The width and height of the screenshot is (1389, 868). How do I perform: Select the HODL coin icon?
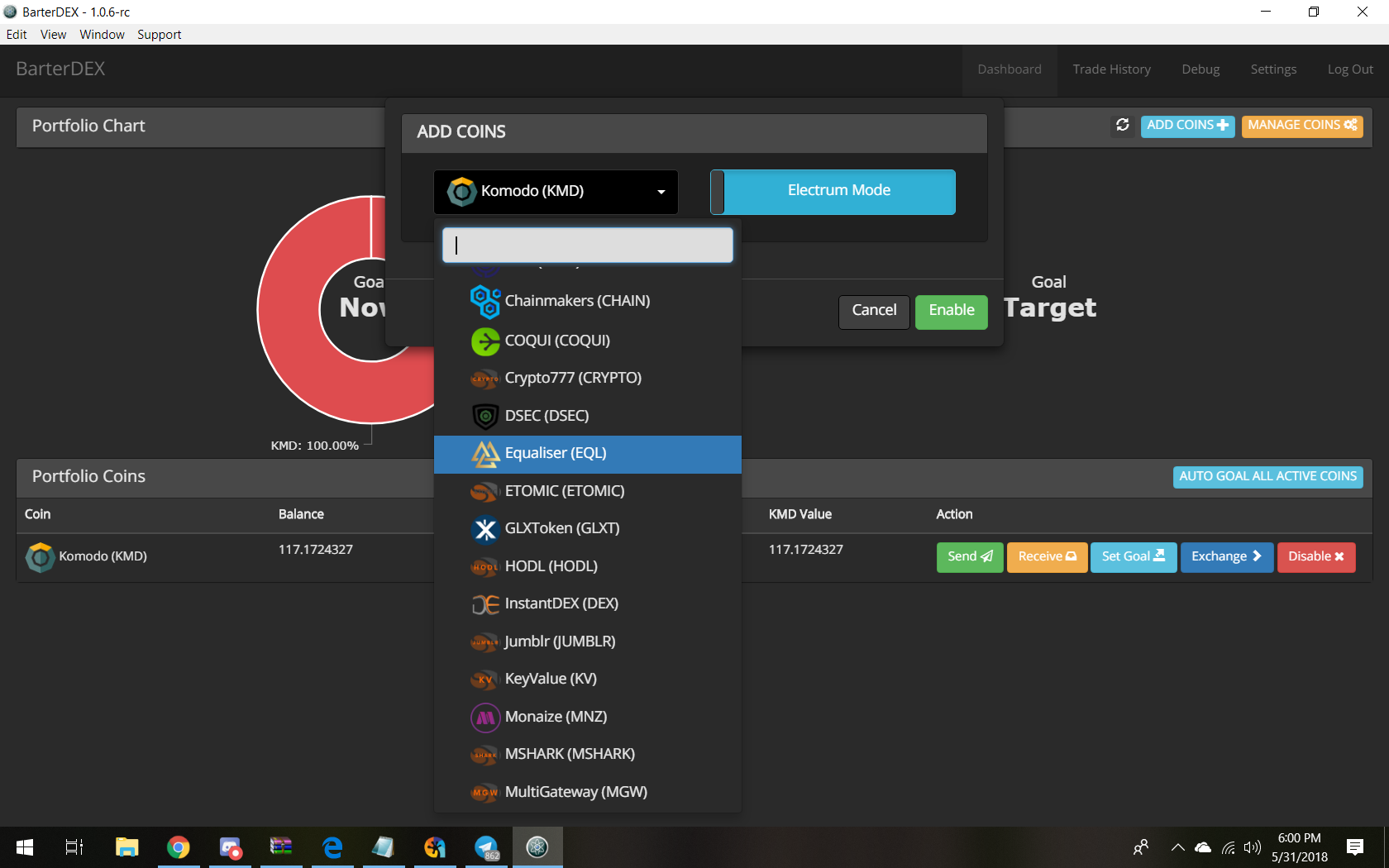click(485, 567)
